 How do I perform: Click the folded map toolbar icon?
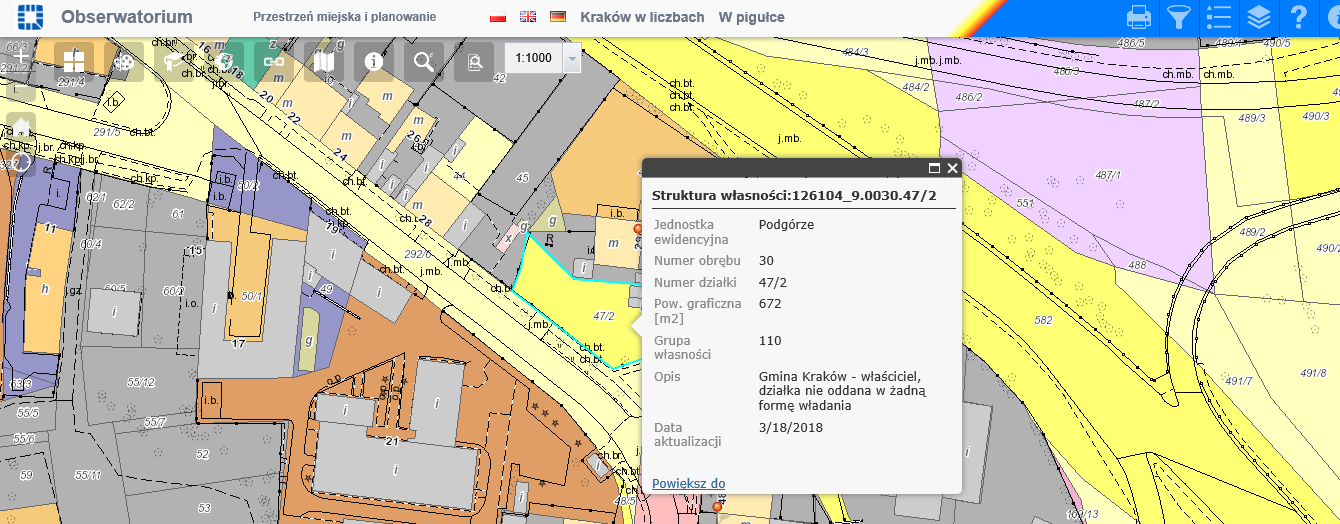(324, 61)
